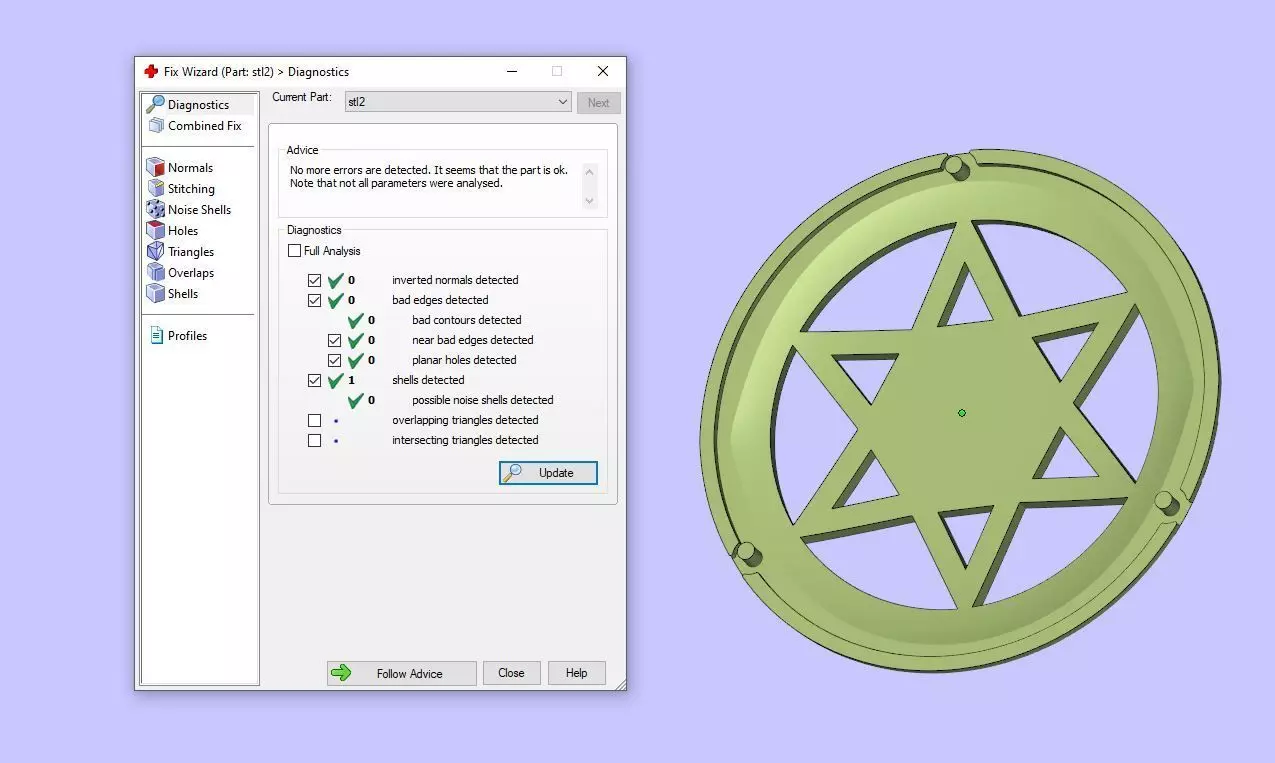1275x763 pixels.
Task: Click the advice text 'No more errors are detected'
Action: (359, 170)
